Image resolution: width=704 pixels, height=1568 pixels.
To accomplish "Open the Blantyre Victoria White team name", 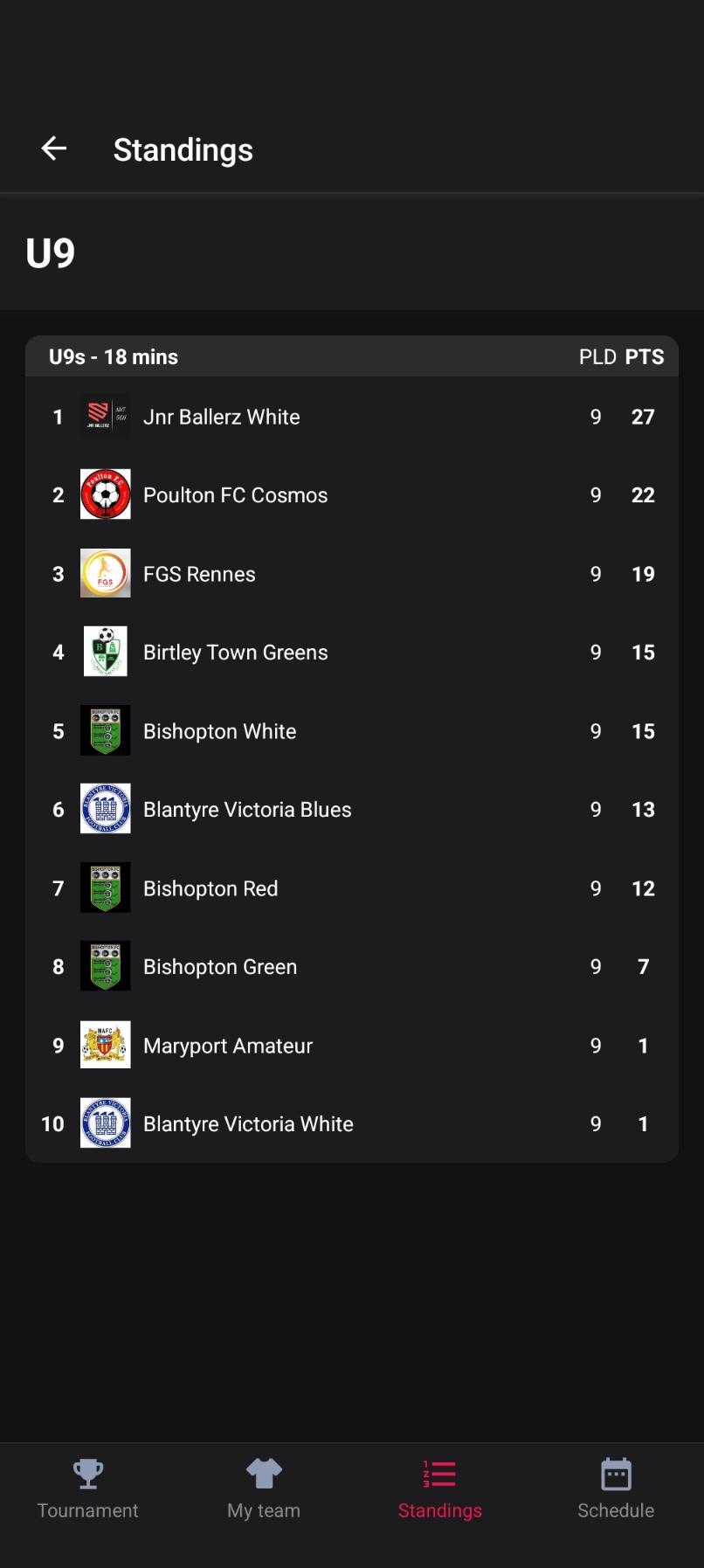I will click(248, 1124).
